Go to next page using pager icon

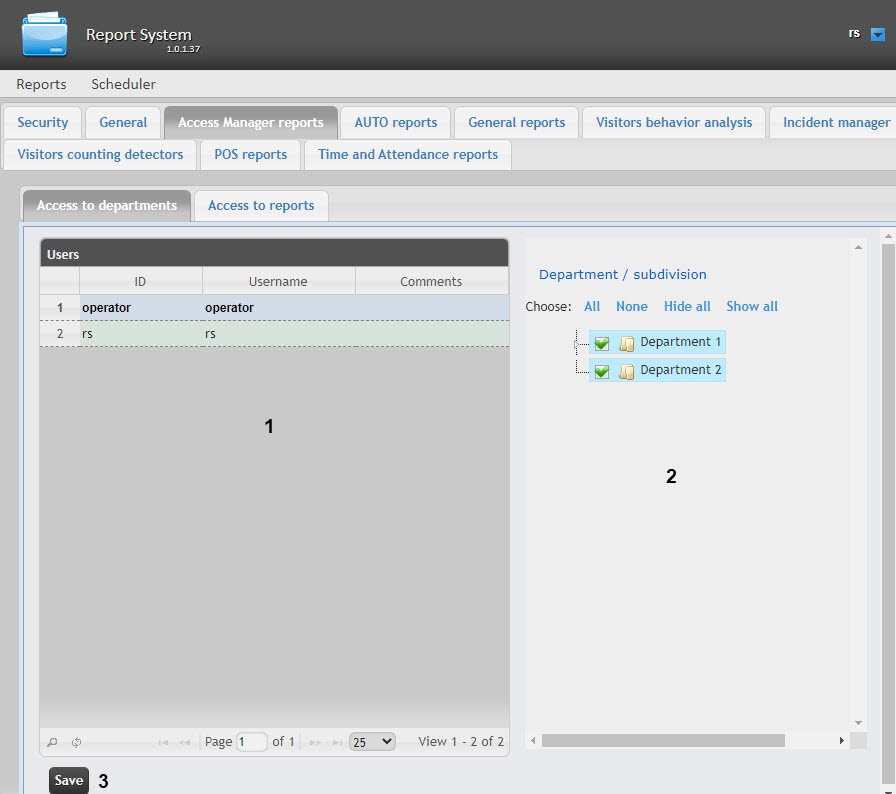coord(315,742)
